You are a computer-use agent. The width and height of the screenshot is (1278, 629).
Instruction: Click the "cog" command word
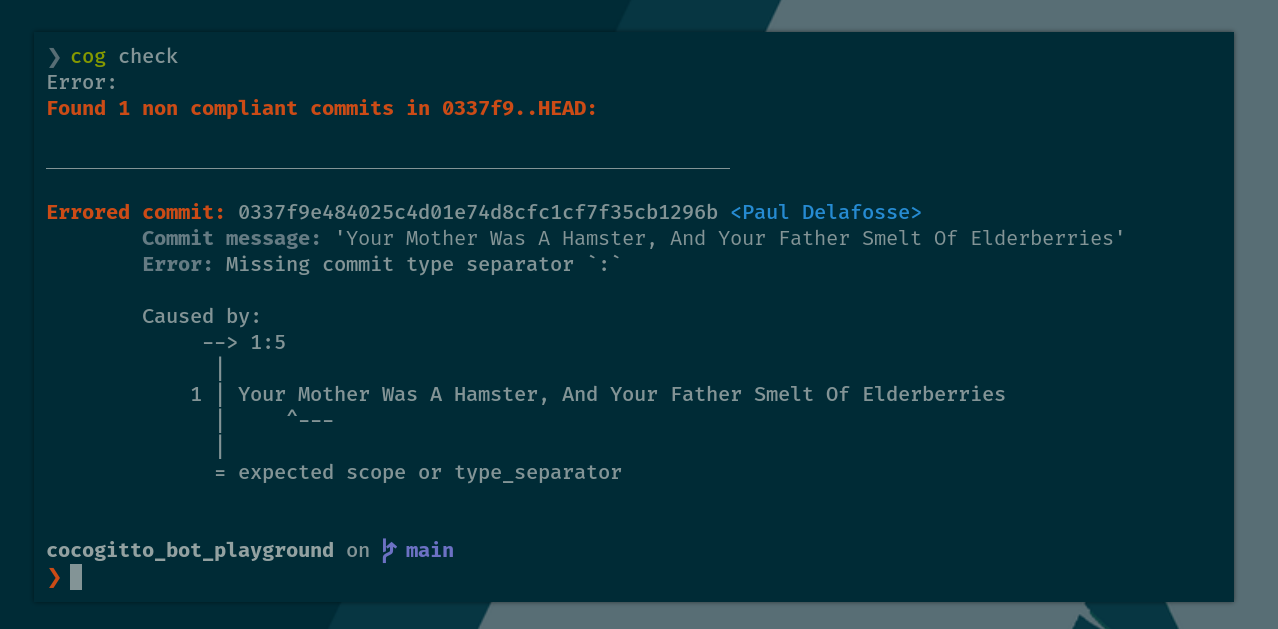click(88, 56)
